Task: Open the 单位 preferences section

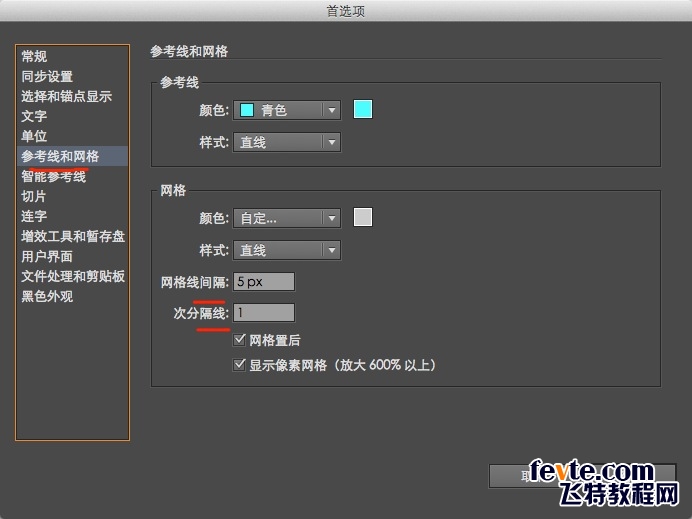Action: tap(35, 137)
